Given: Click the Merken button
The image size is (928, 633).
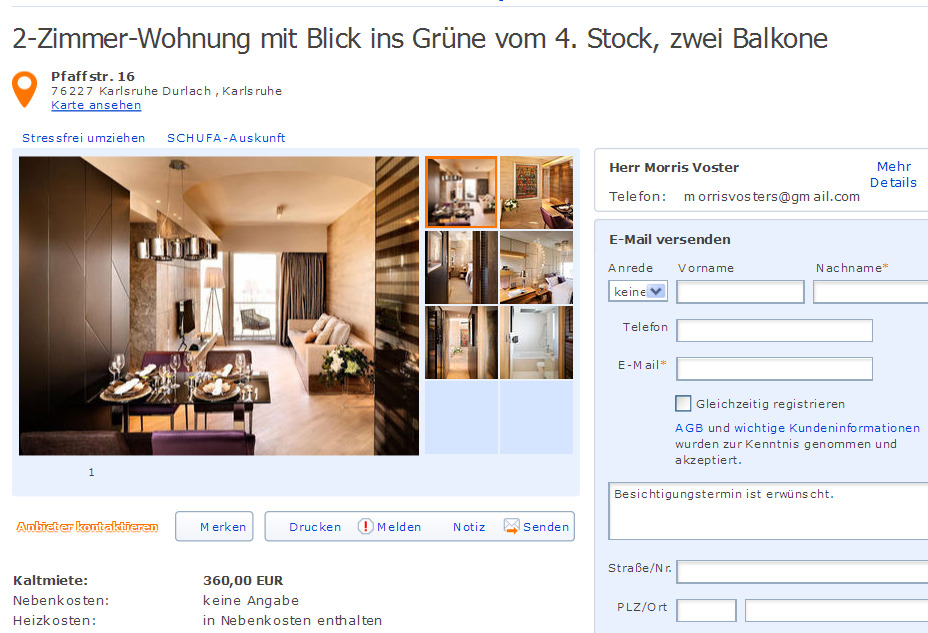Looking at the screenshot, I should tap(214, 527).
